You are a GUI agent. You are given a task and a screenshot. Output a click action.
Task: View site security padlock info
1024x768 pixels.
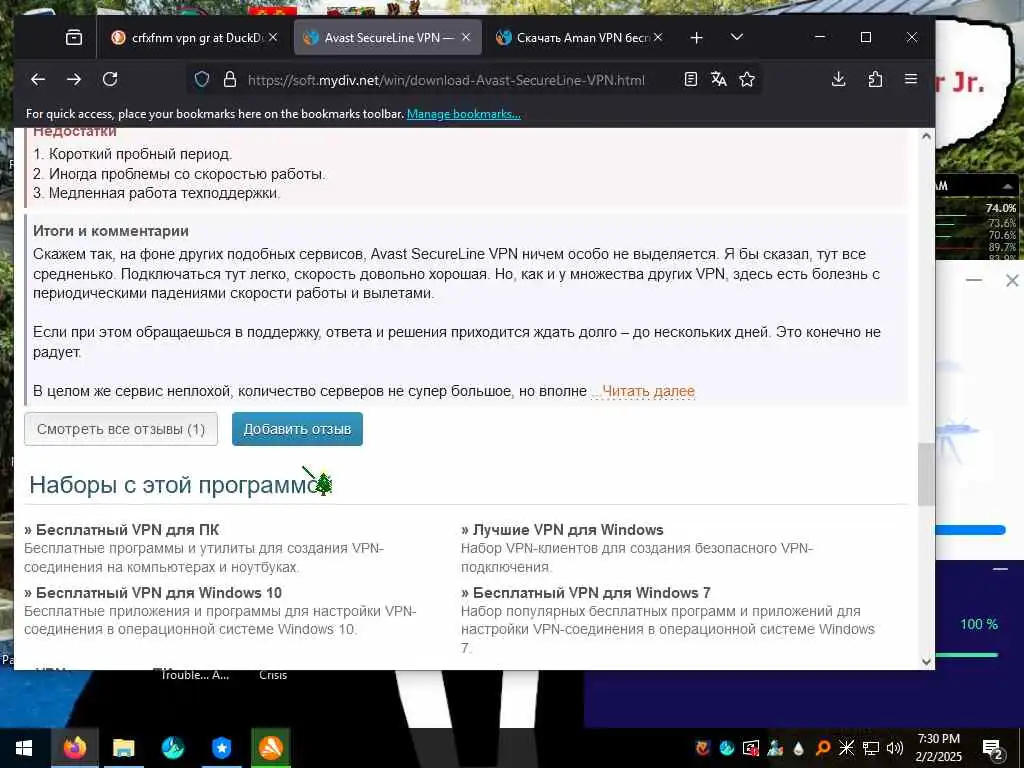229,80
